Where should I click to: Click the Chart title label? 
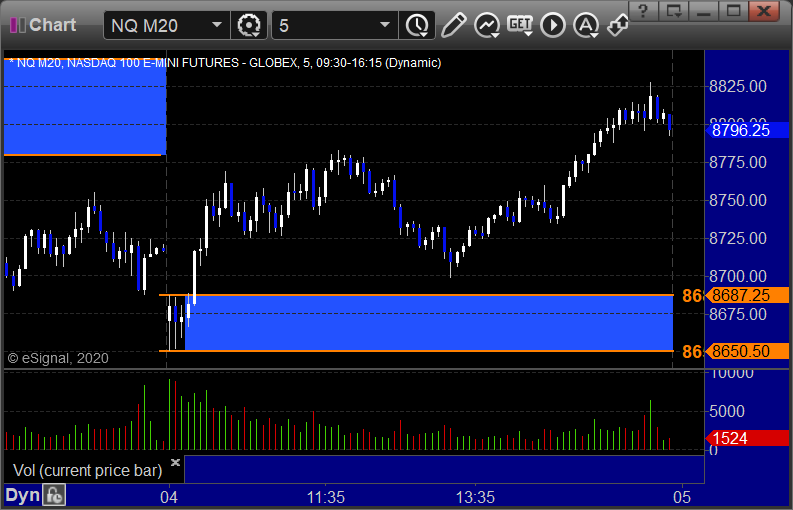click(x=53, y=25)
